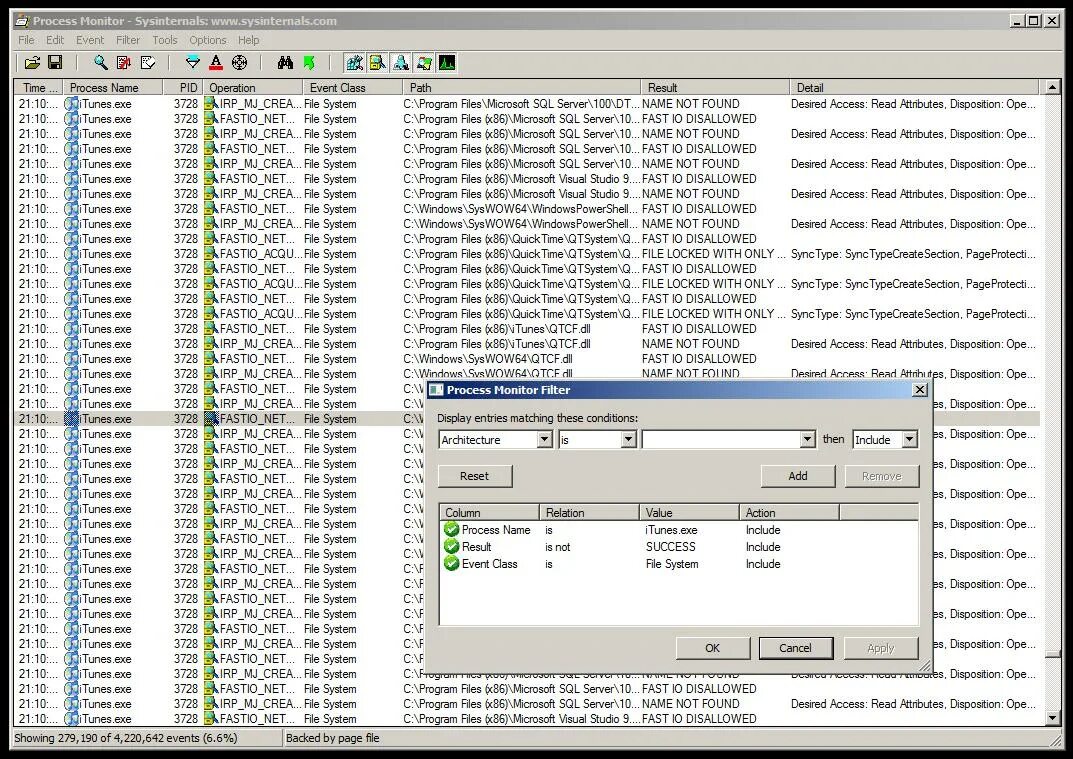1073x759 pixels.
Task: Click the Filter funnel toolbar icon
Action: pos(193,63)
